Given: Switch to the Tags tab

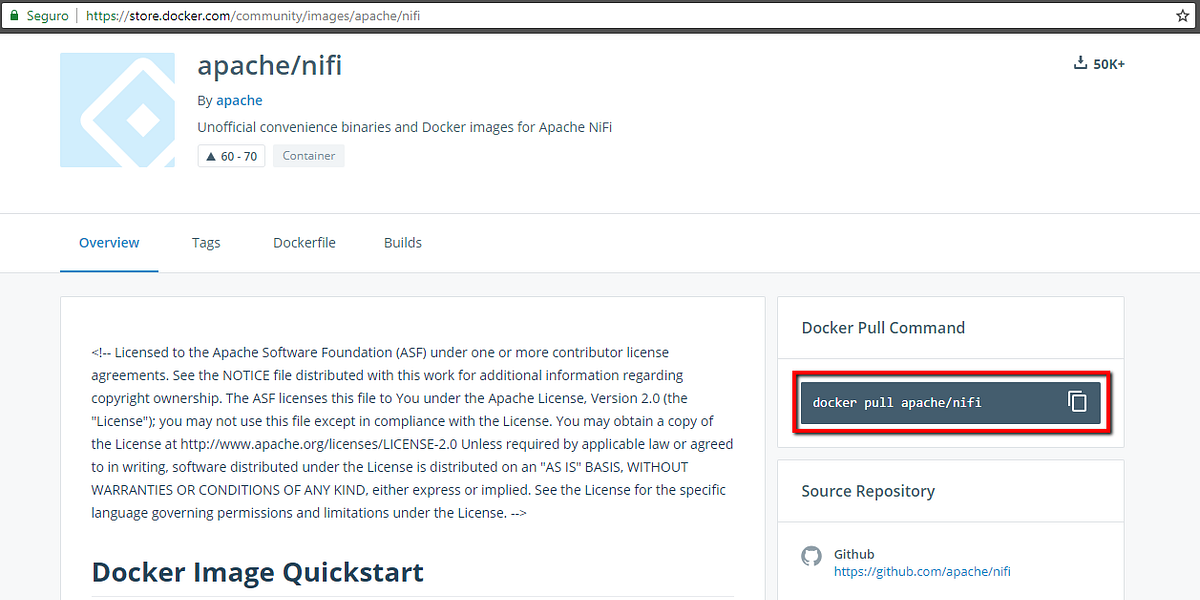Looking at the screenshot, I should [206, 242].
